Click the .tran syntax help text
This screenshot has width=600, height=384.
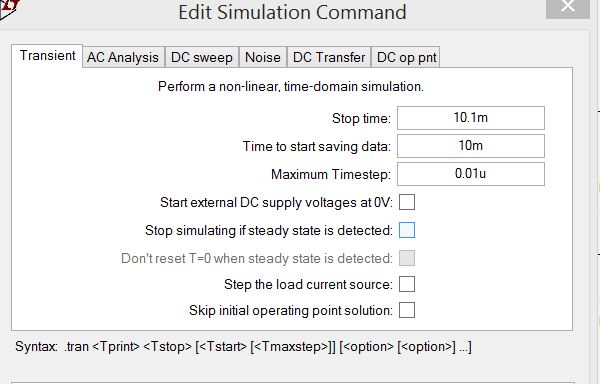click(x=243, y=347)
